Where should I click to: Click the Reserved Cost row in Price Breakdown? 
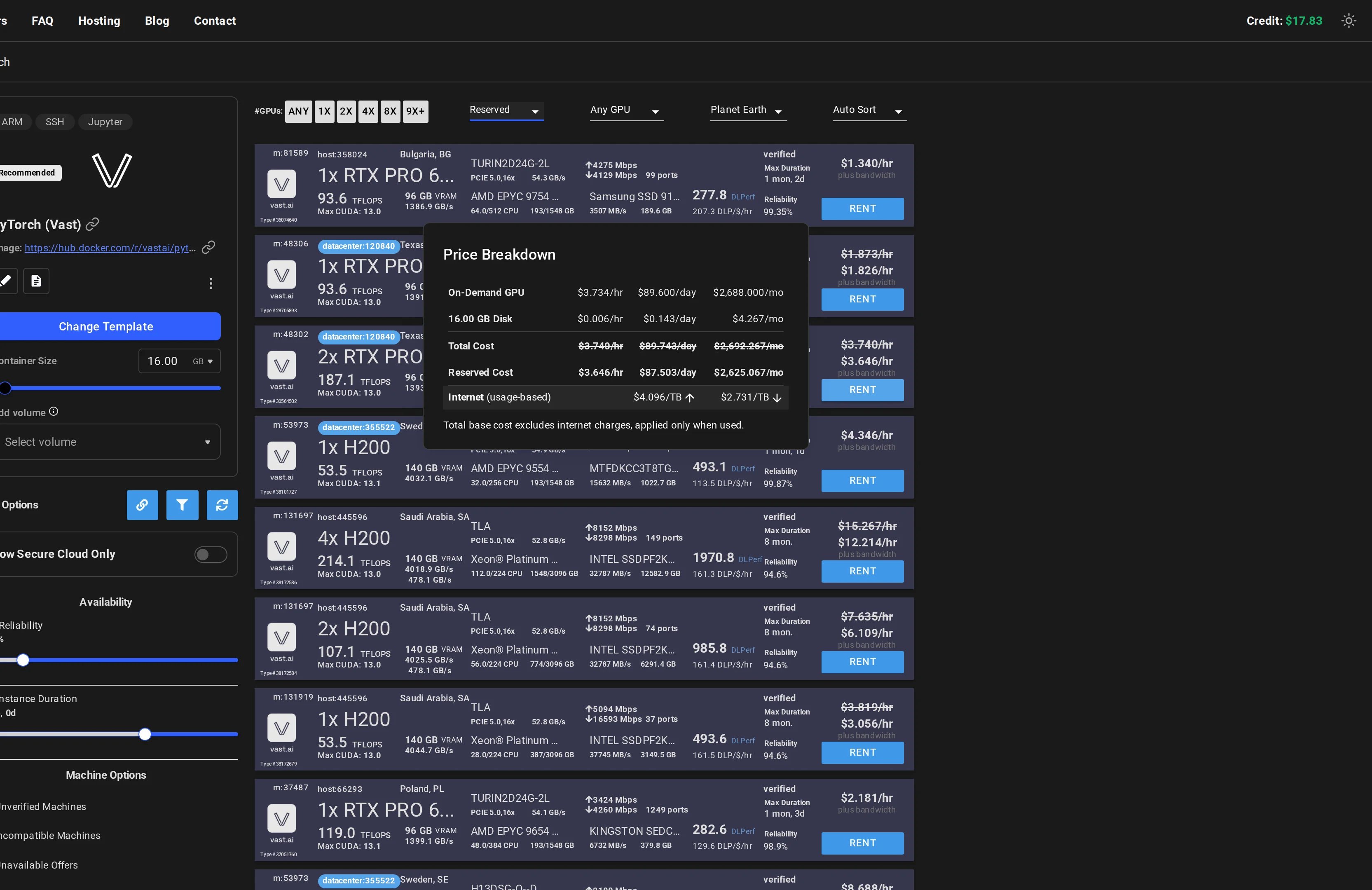tap(616, 372)
